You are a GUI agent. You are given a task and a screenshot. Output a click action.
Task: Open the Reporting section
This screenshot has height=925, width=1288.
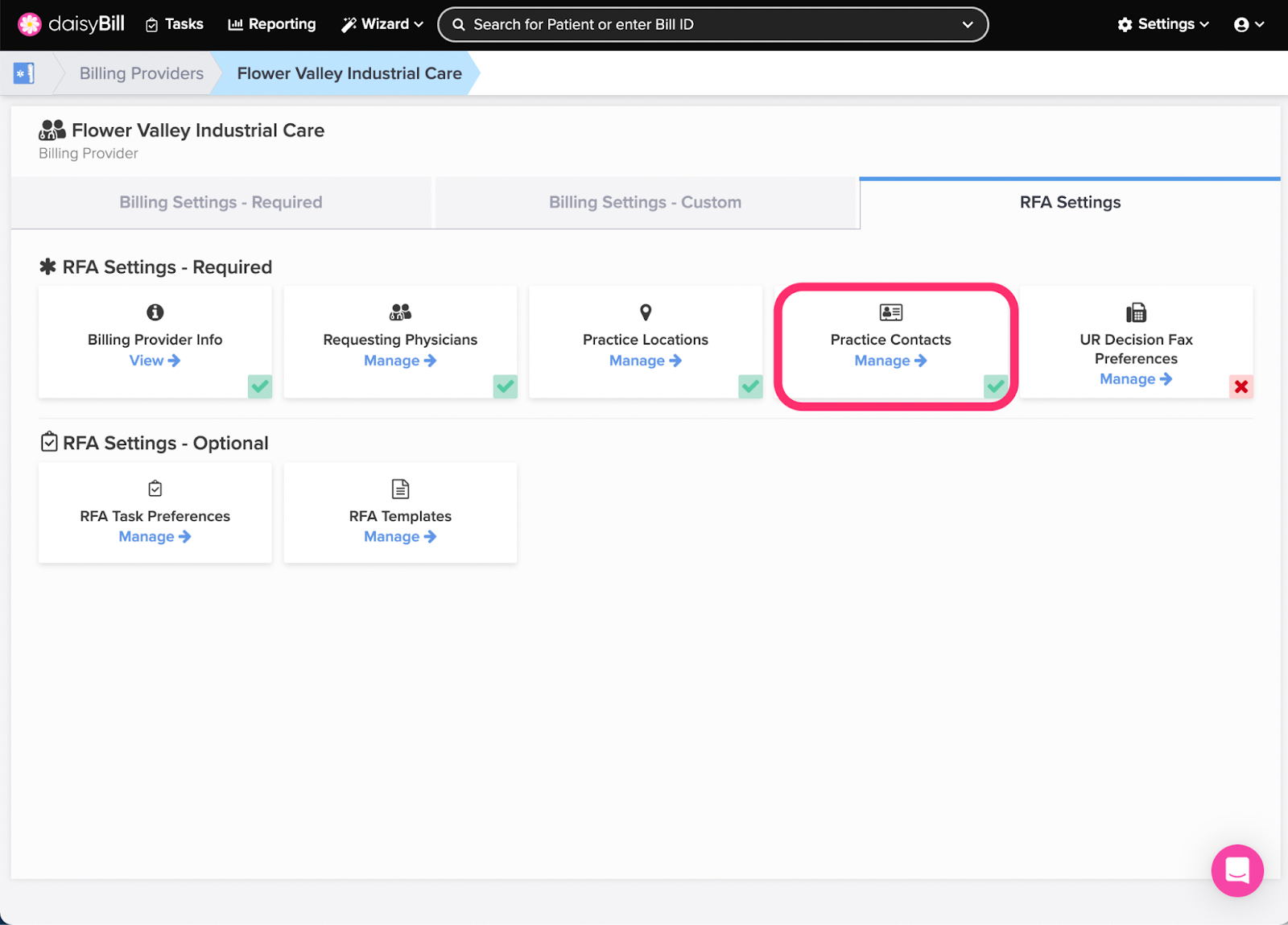pyautogui.click(x=272, y=24)
